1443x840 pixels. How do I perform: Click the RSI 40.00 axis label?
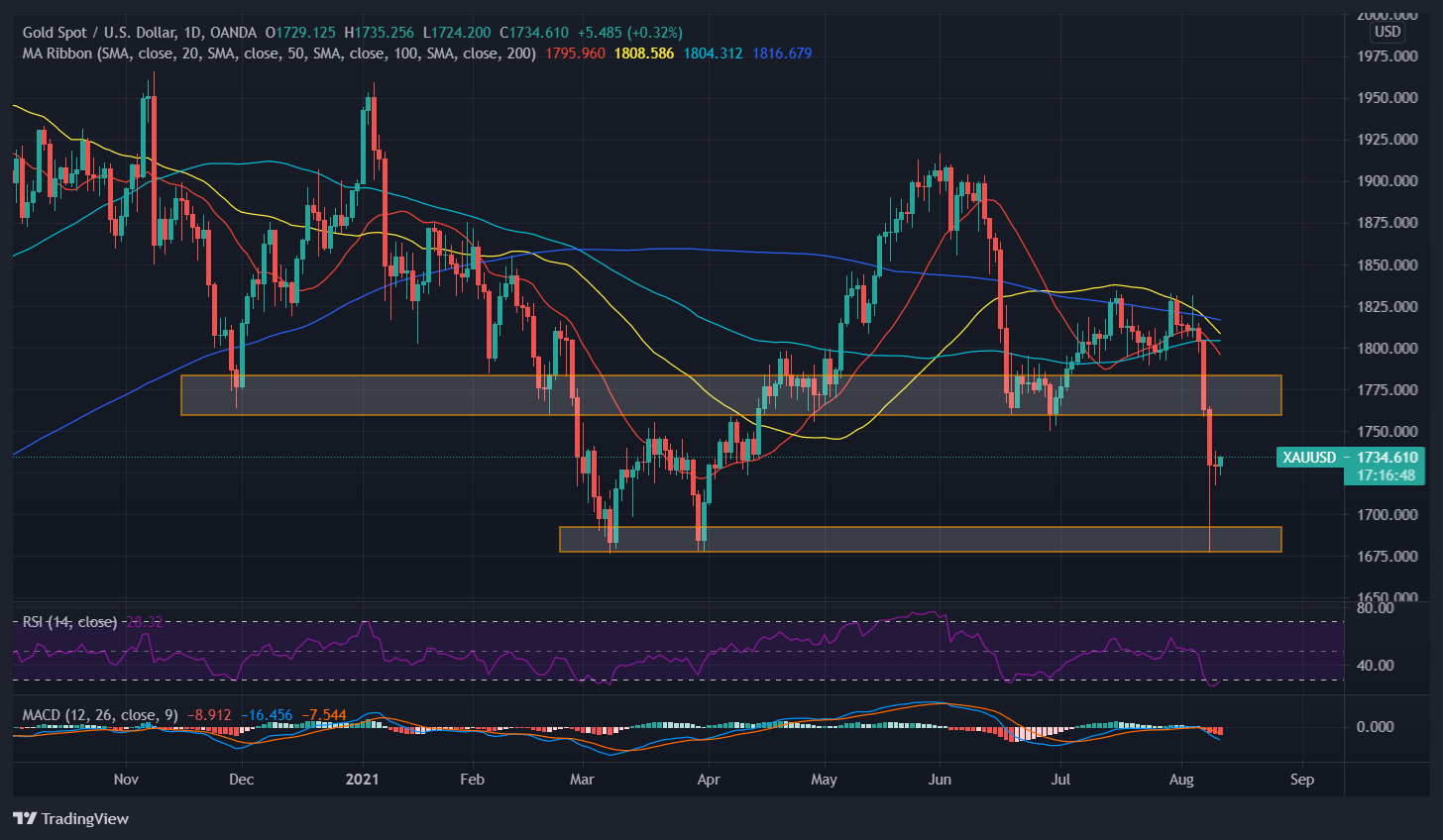point(1375,666)
